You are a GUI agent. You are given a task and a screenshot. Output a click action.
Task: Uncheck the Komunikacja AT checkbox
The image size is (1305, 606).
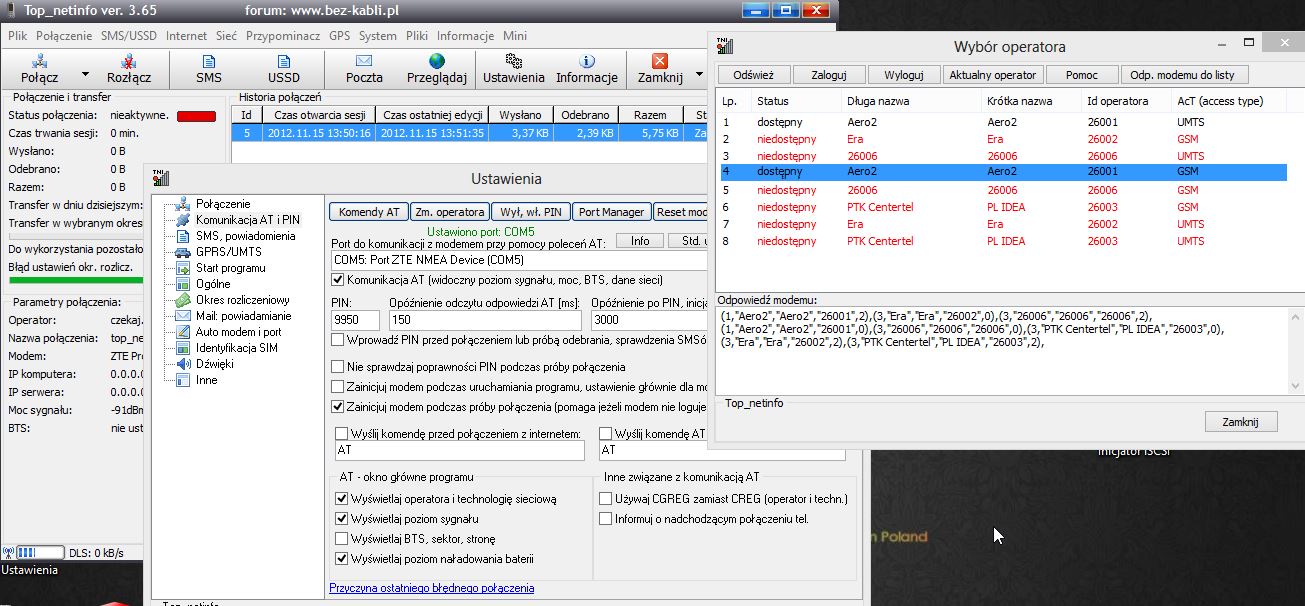[338, 280]
